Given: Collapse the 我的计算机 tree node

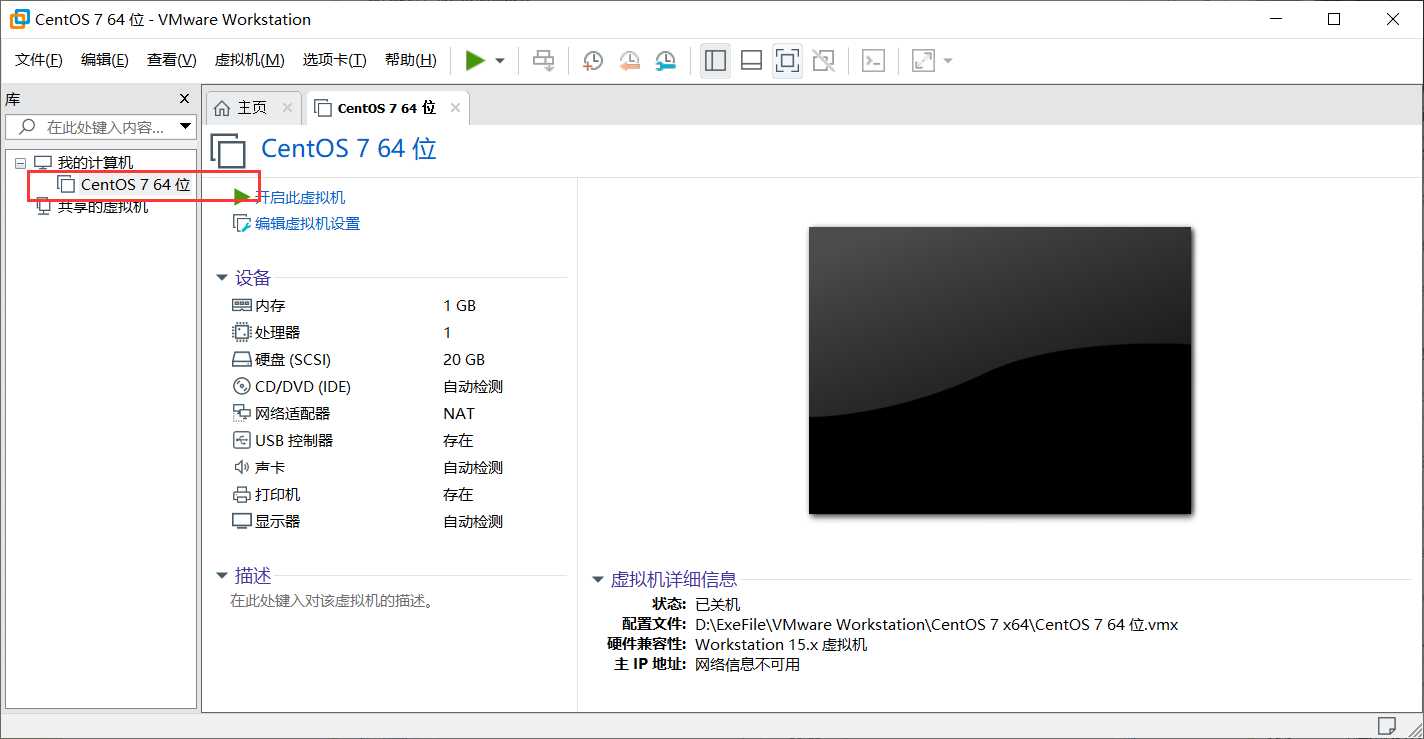Looking at the screenshot, I should tap(21, 162).
